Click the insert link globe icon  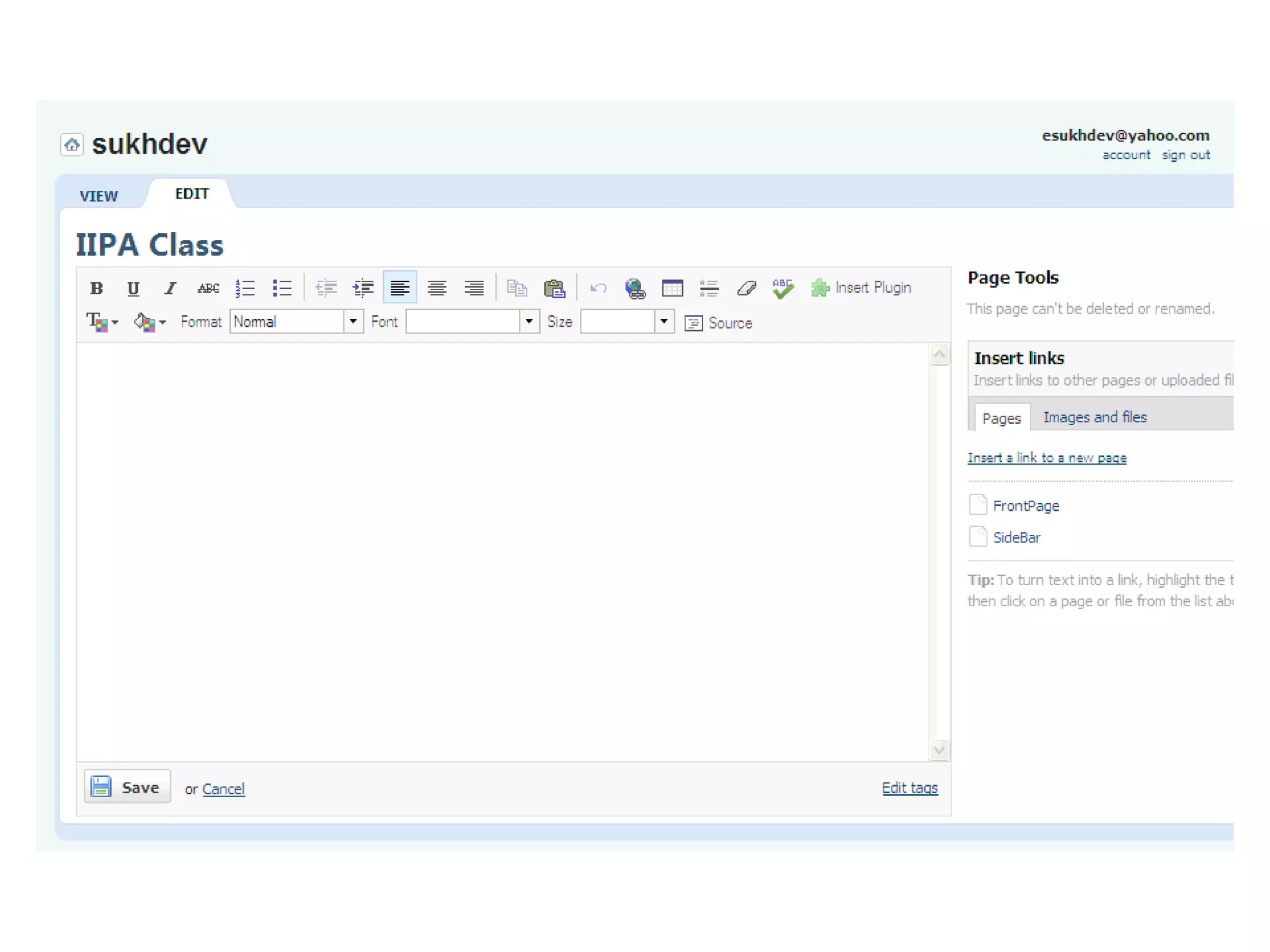click(x=635, y=288)
